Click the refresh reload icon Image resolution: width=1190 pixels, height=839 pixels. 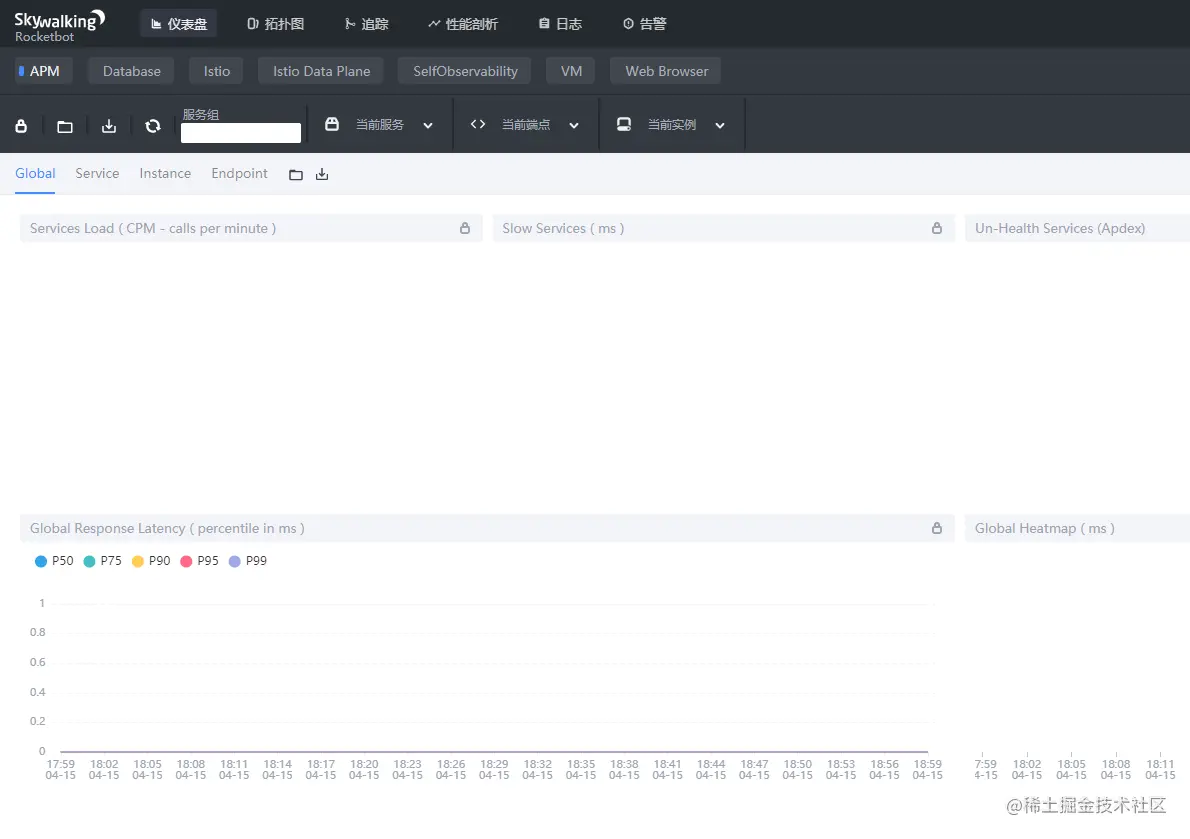153,126
